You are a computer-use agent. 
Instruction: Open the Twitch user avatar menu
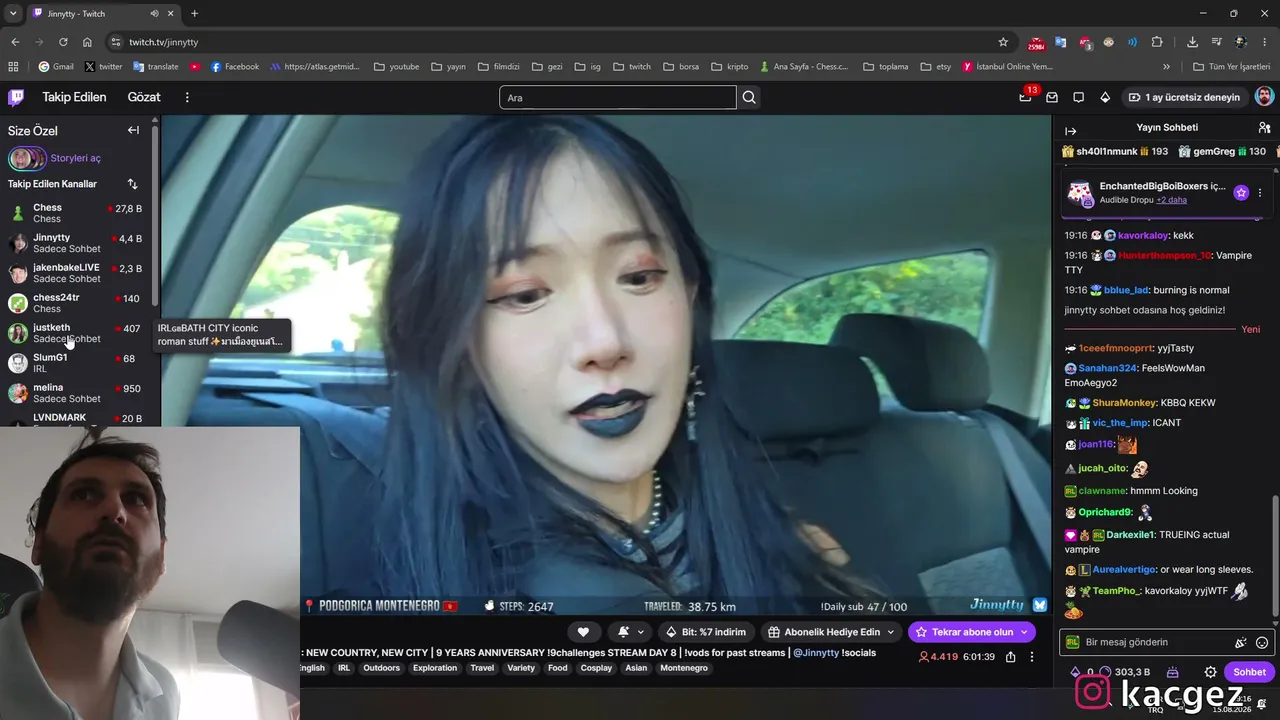pos(1264,96)
